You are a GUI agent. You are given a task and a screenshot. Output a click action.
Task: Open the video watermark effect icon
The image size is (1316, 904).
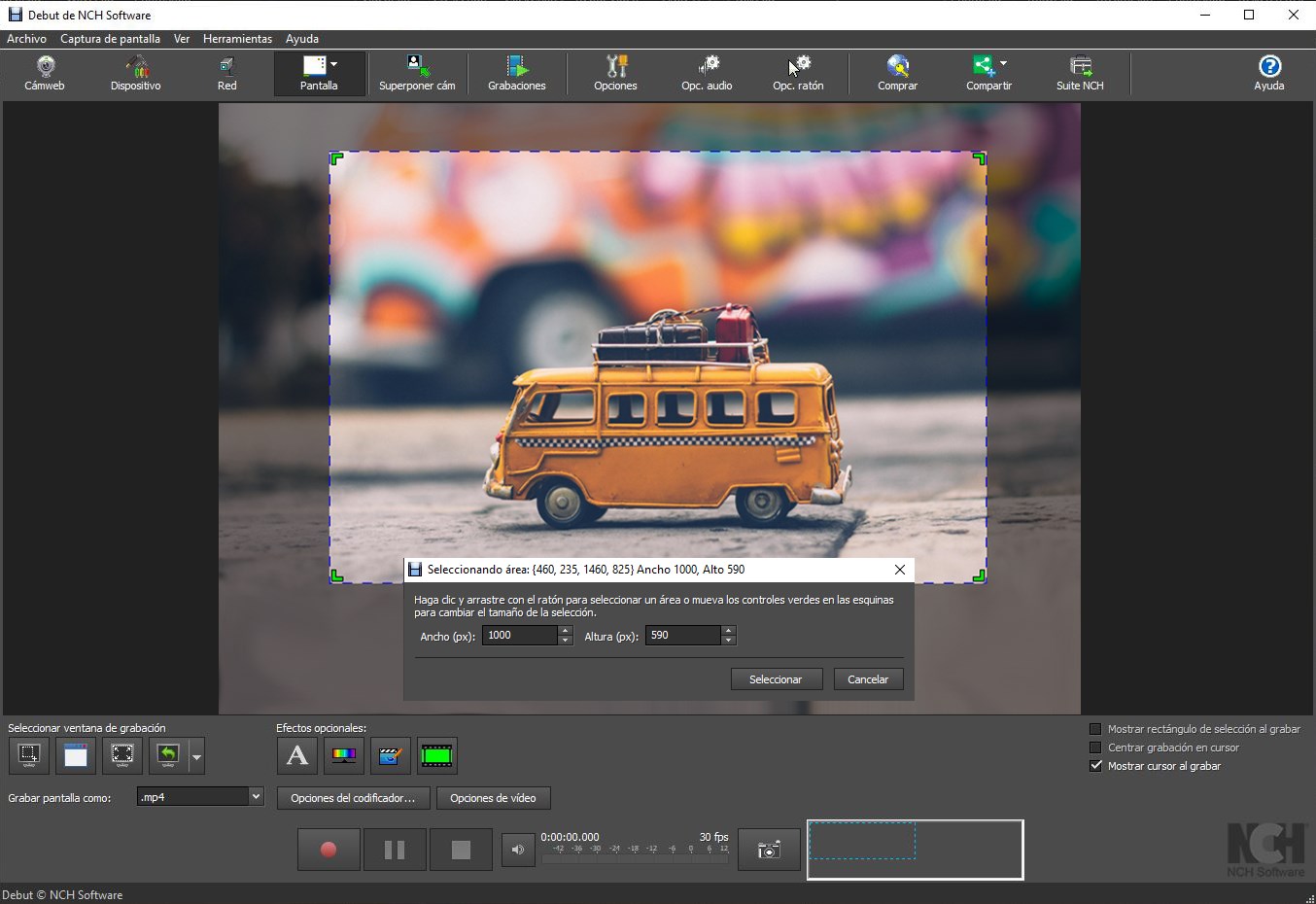[391, 755]
